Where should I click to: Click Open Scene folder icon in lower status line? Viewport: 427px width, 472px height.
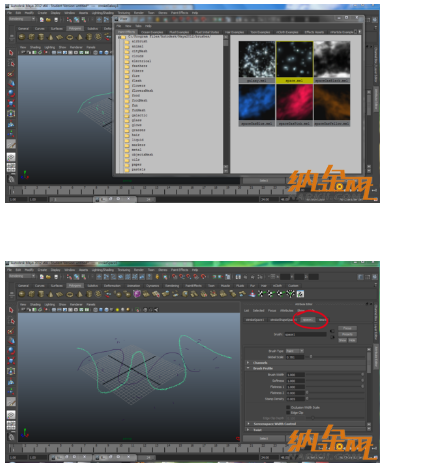pyautogui.click(x=49, y=277)
